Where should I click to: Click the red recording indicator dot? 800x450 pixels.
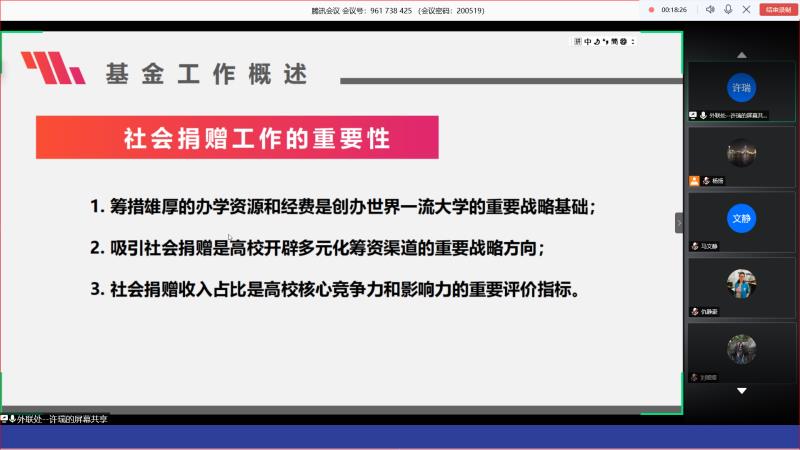click(x=651, y=9)
